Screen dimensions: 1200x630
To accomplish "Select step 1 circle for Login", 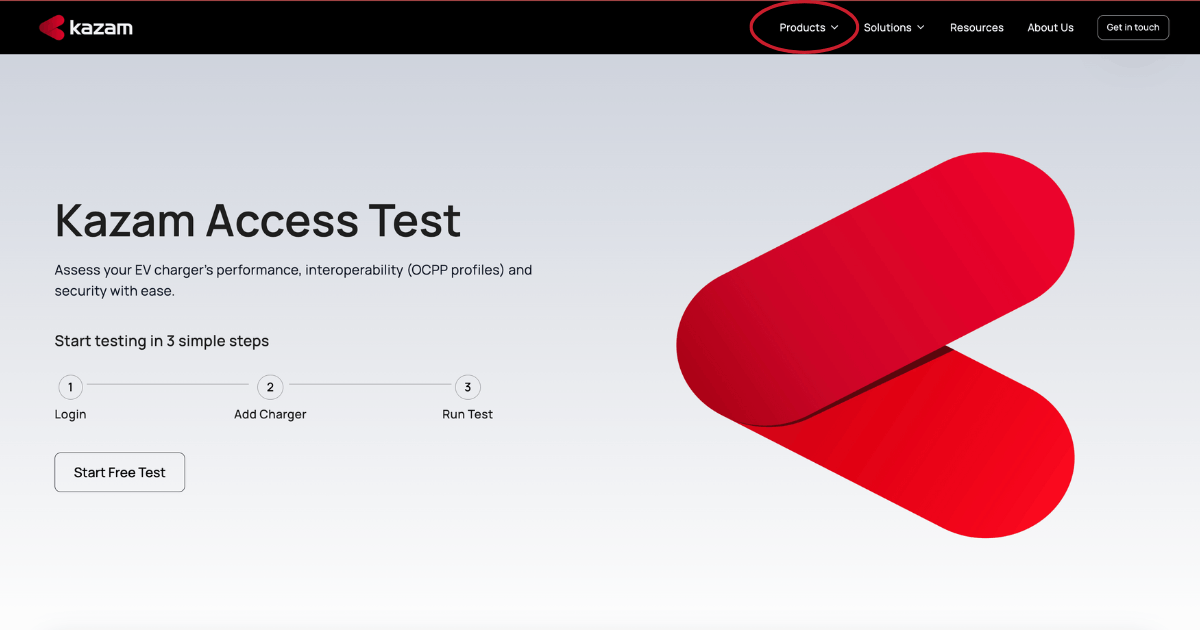I will point(70,387).
